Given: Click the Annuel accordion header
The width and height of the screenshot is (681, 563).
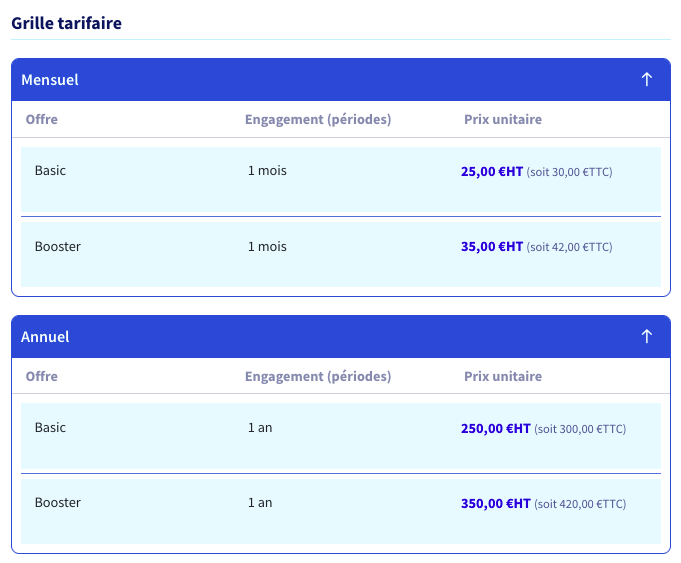Looking at the screenshot, I should (x=341, y=336).
